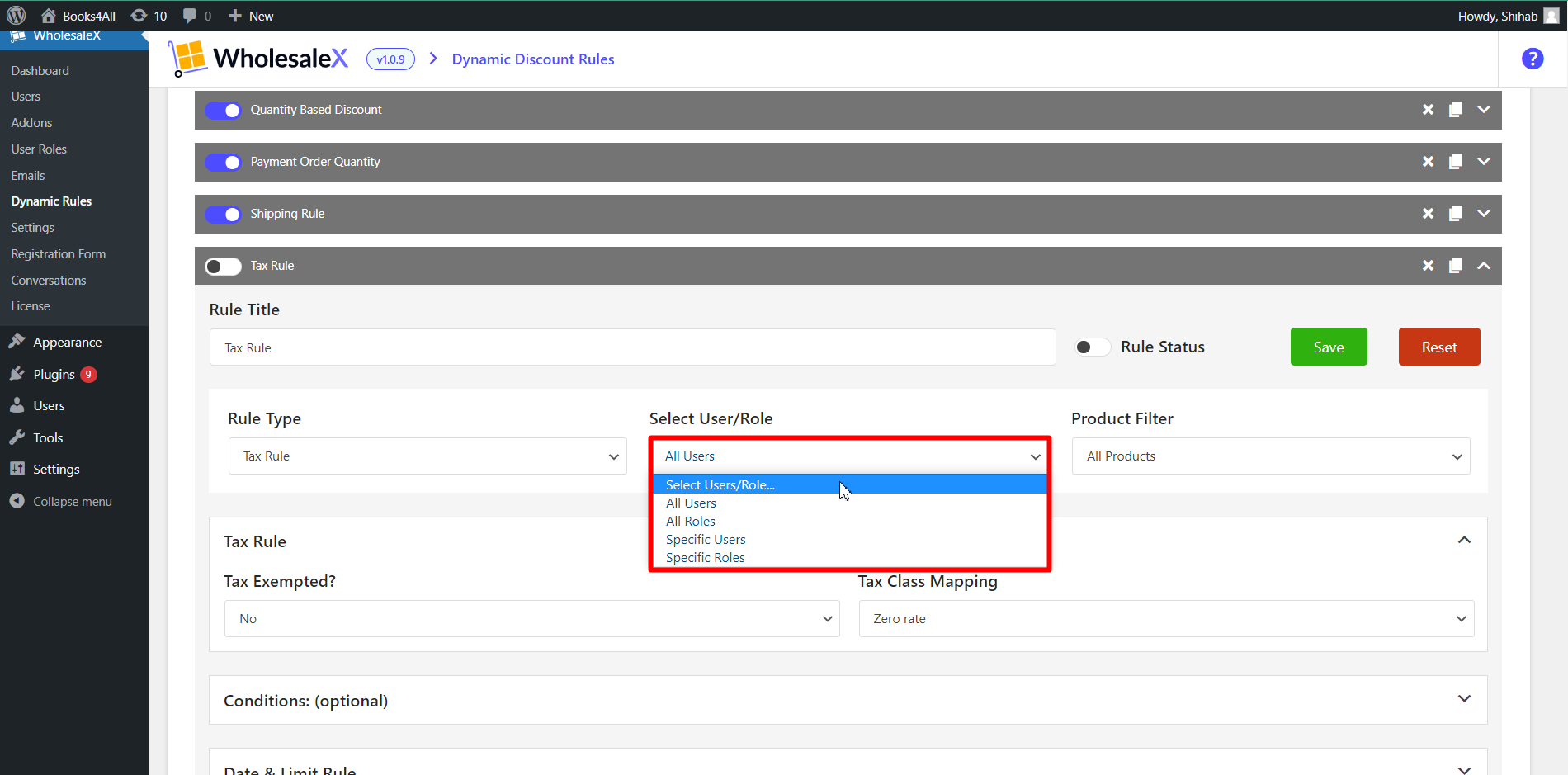Click the WholesaleX logo
This screenshot has height=775, width=1568.
pyautogui.click(x=258, y=59)
